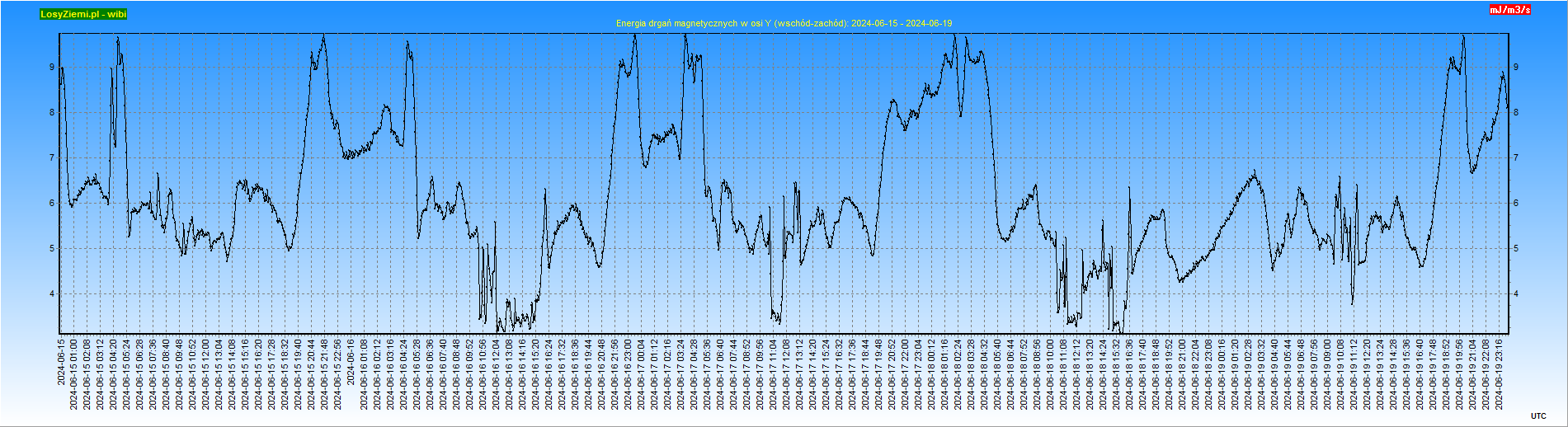Click the chart title Energia drgań magnetycznych
The height and width of the screenshot is (427, 1568).
pos(784,23)
